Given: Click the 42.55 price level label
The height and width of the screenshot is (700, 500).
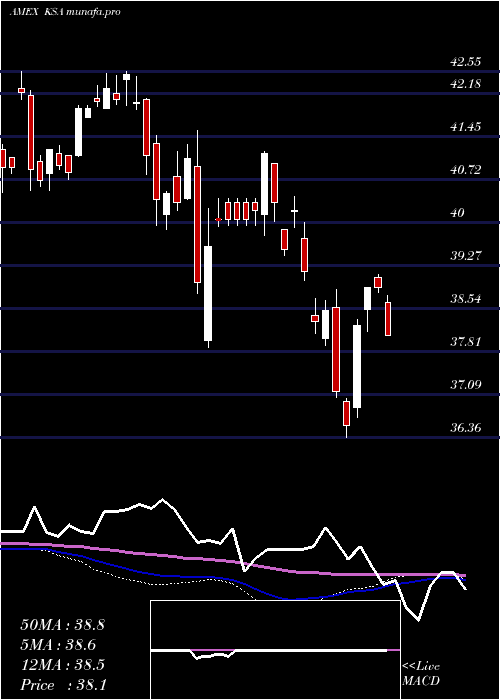Looking at the screenshot, I should coord(466,62).
